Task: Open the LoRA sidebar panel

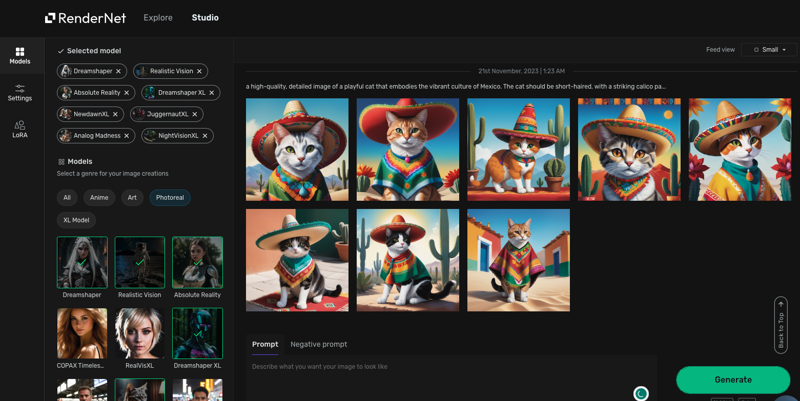Action: 20,129
